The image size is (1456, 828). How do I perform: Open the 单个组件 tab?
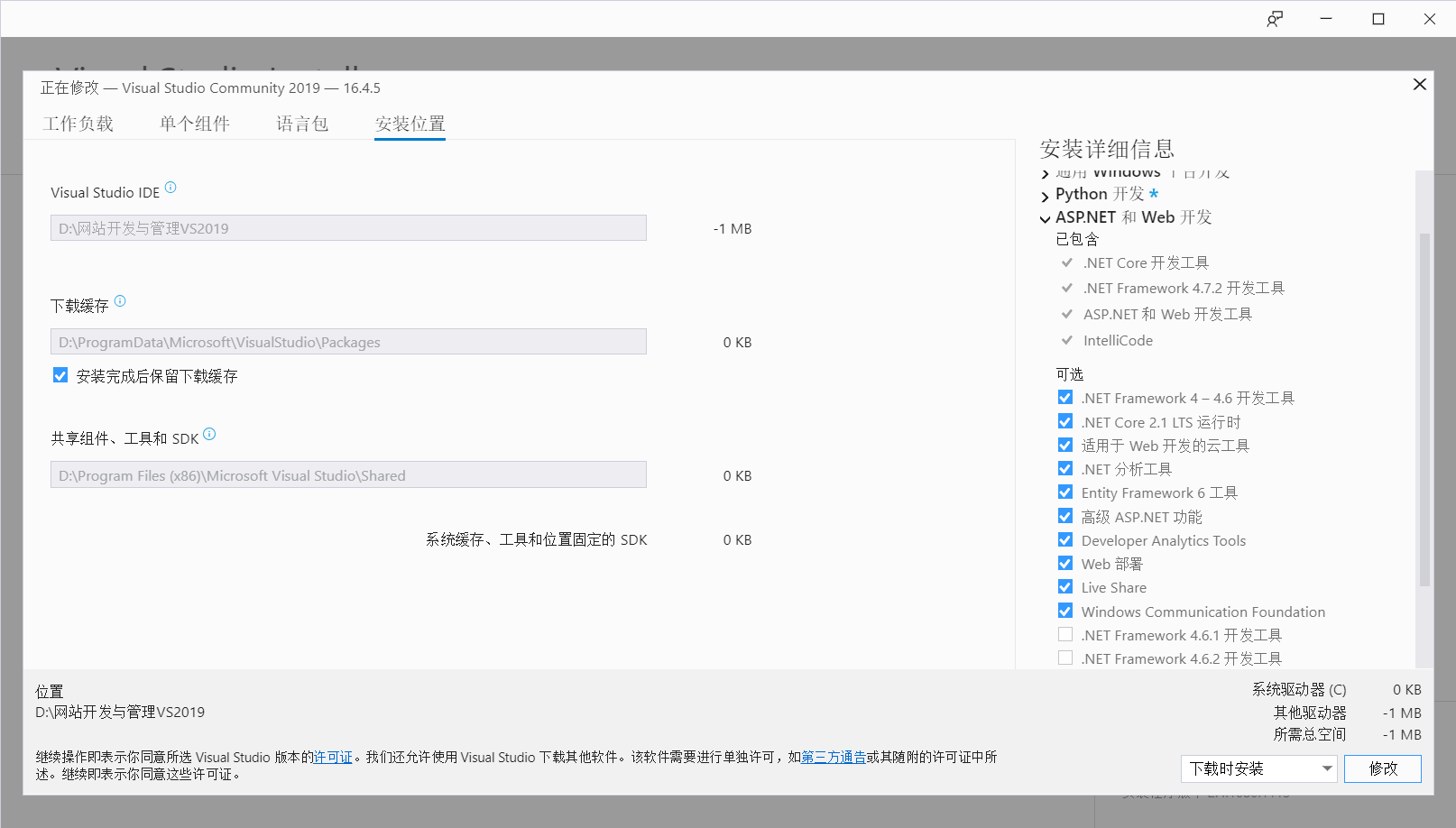point(195,124)
